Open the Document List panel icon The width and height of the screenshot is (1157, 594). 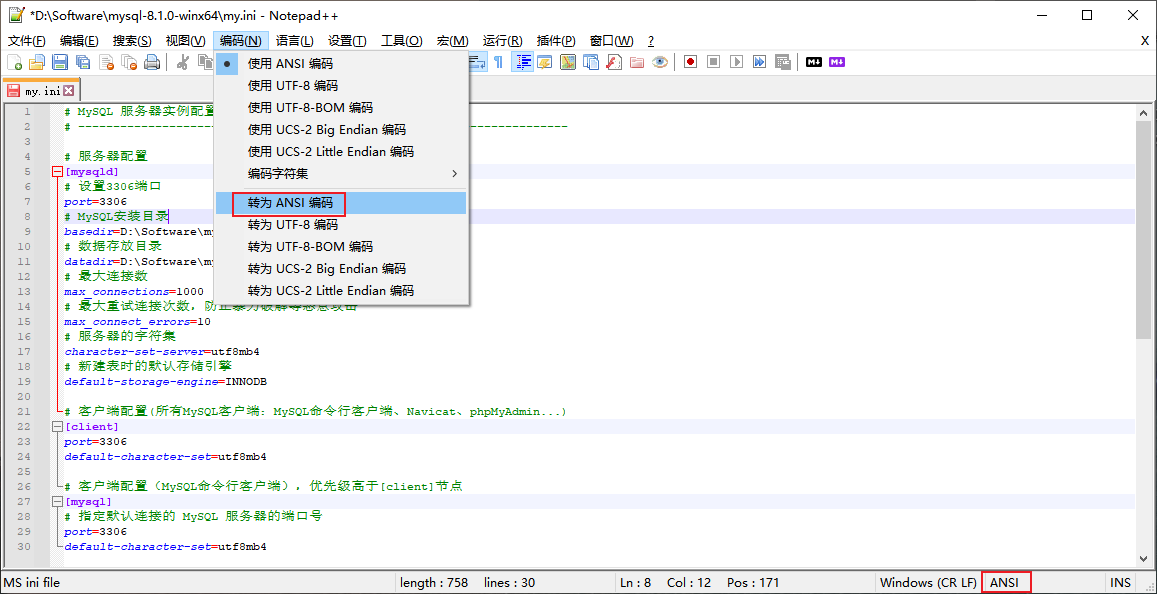pos(590,62)
